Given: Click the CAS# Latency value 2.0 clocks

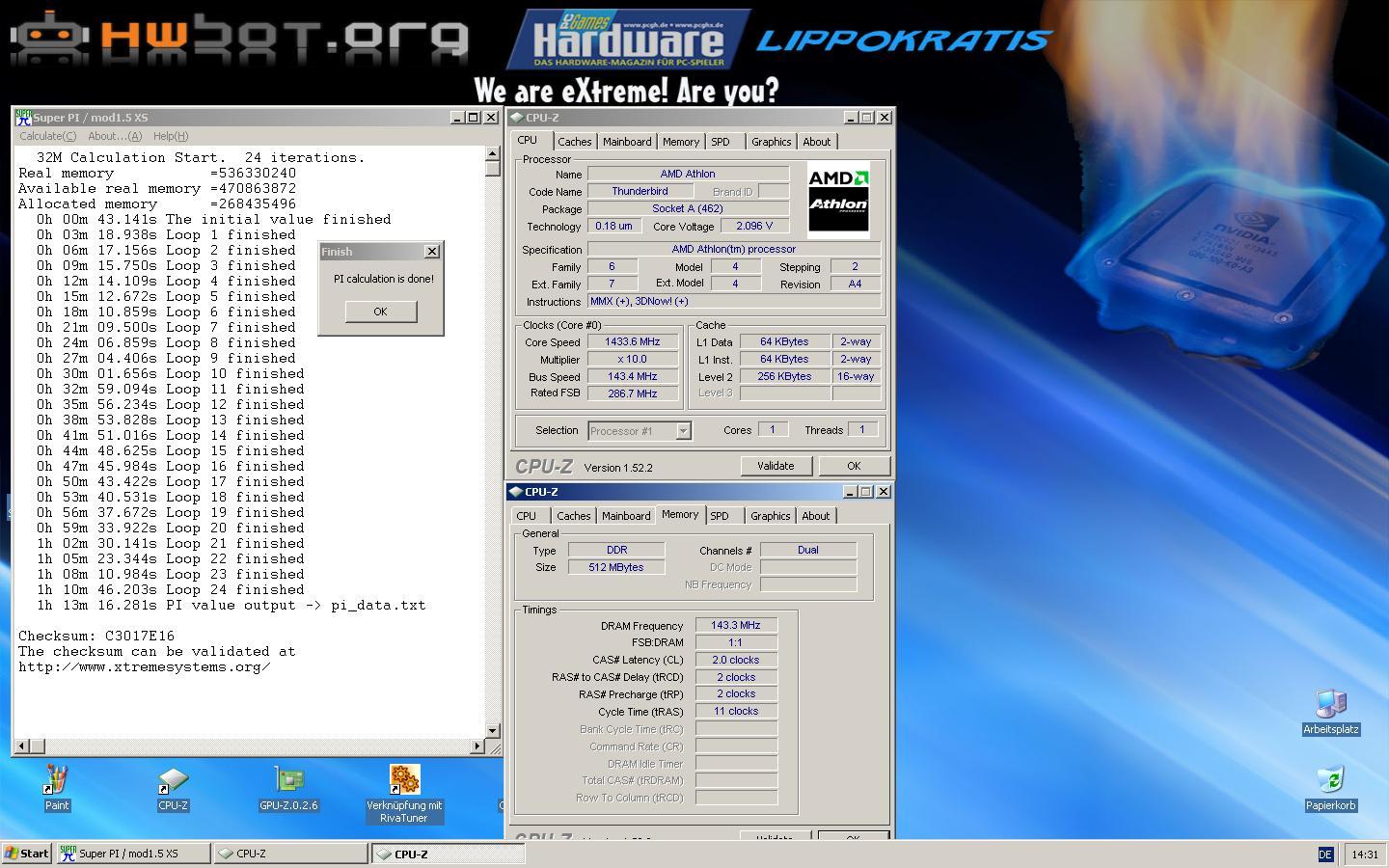Looking at the screenshot, I should (736, 661).
